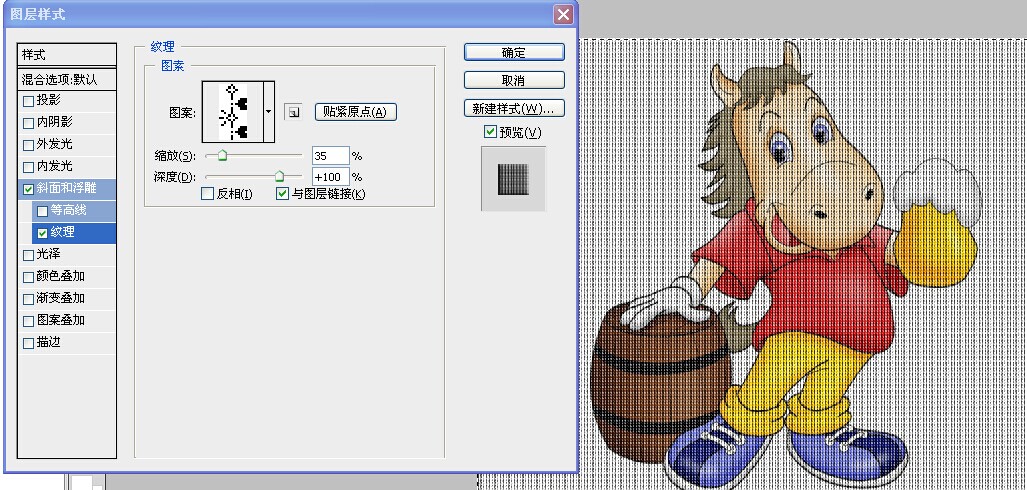Select the 纹理 sub-item label
Image resolution: width=1027 pixels, height=490 pixels.
pyautogui.click(x=63, y=233)
